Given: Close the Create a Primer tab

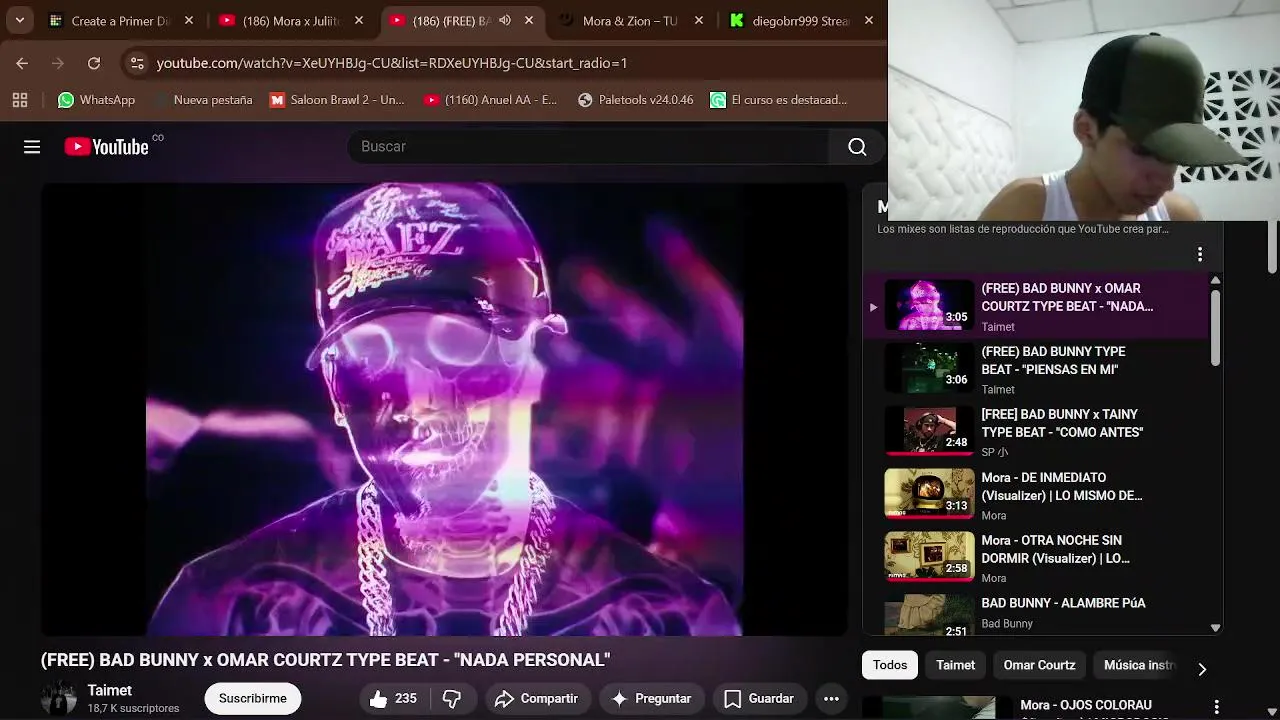Looking at the screenshot, I should (189, 20).
